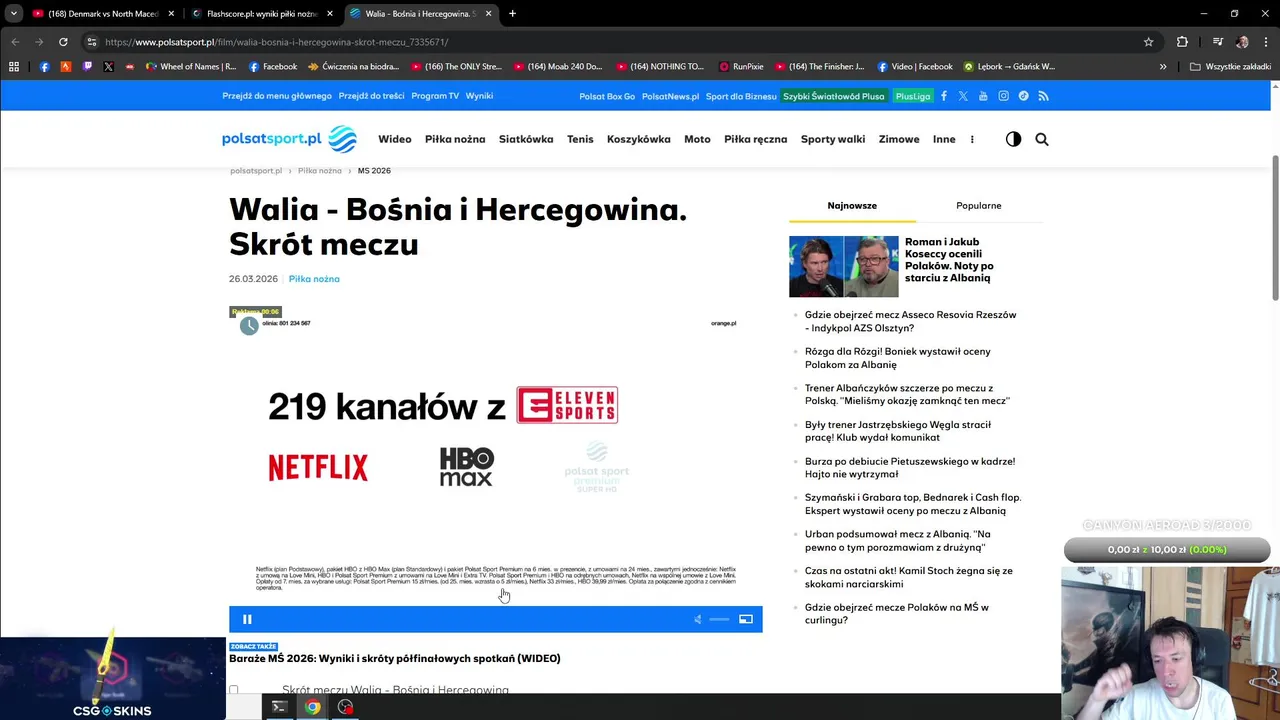
Task: Open the RunPixie bookmark
Action: tap(741, 67)
